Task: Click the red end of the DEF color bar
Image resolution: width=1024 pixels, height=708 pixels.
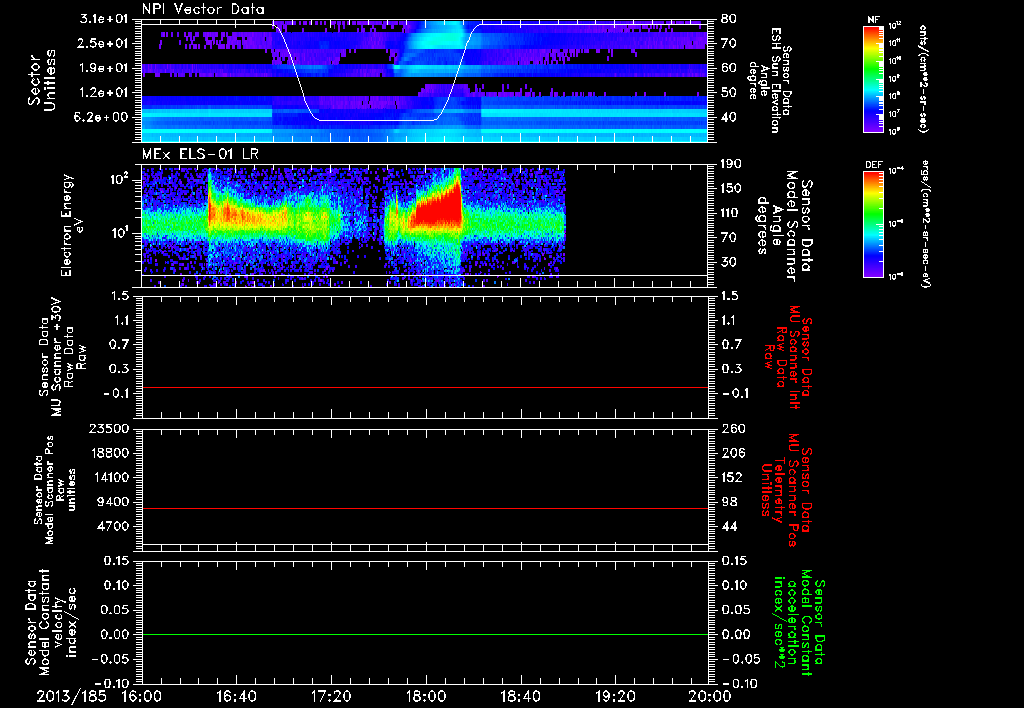Action: [874, 176]
